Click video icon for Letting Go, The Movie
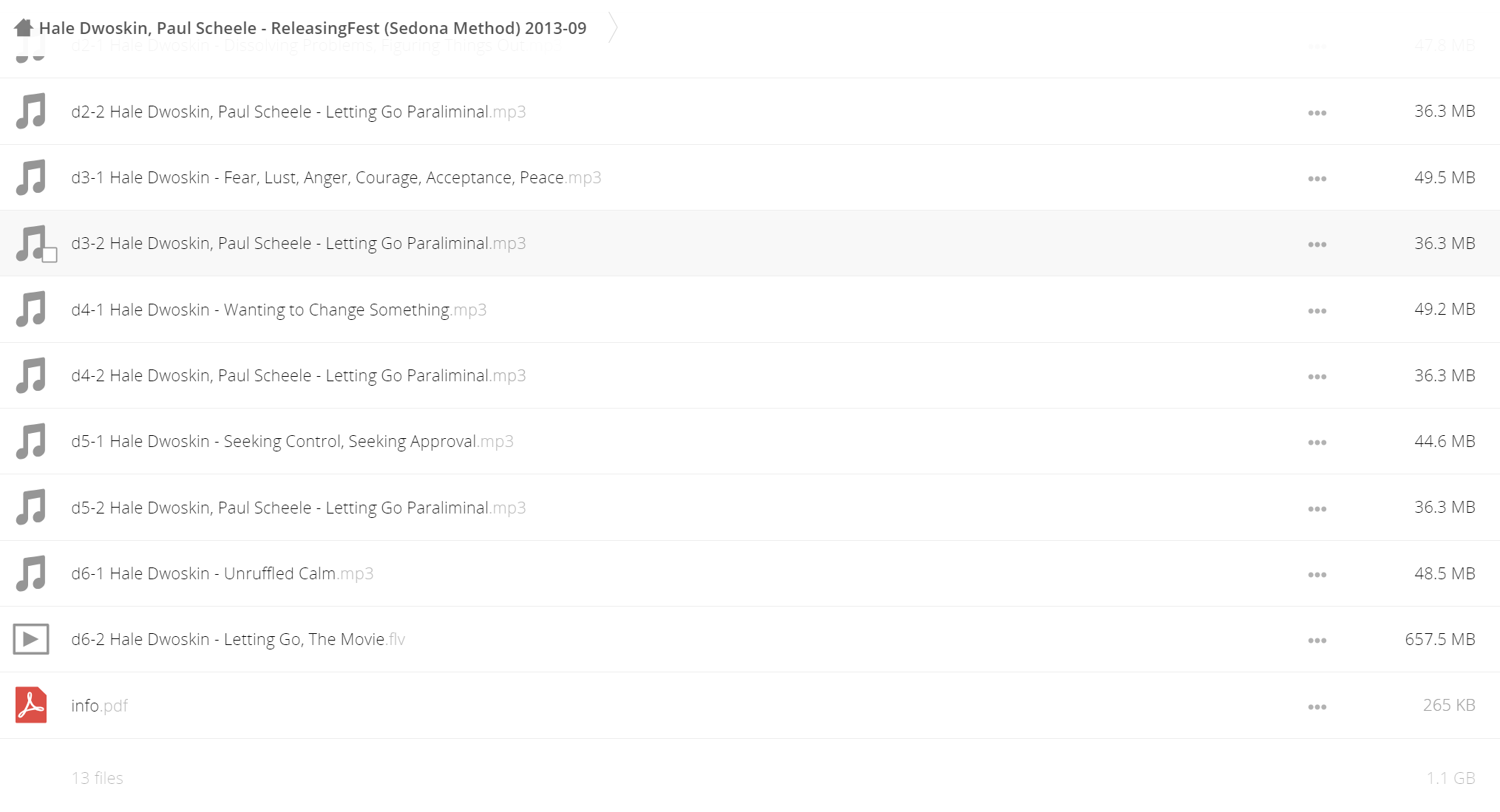Image resolution: width=1500 pixels, height=812 pixels. click(x=31, y=639)
